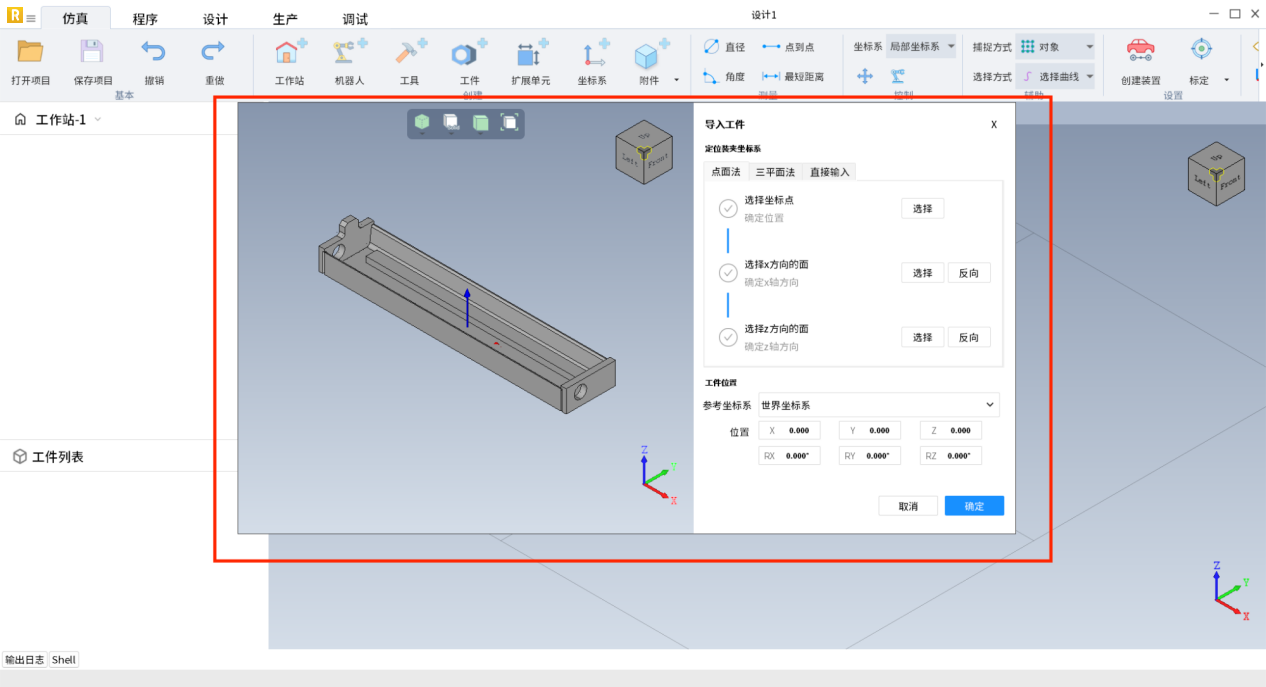
Task: Click the 工作站 house icon
Action: [x=289, y=54]
